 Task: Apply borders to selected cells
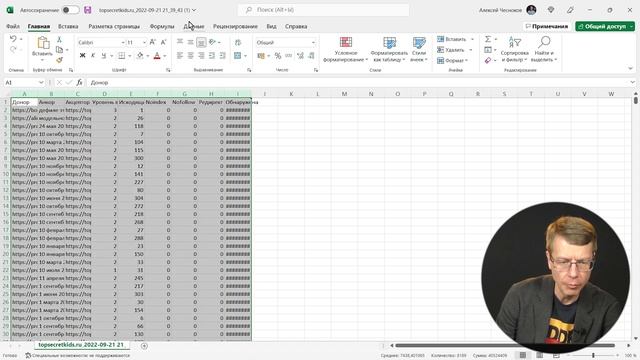[x=122, y=56]
